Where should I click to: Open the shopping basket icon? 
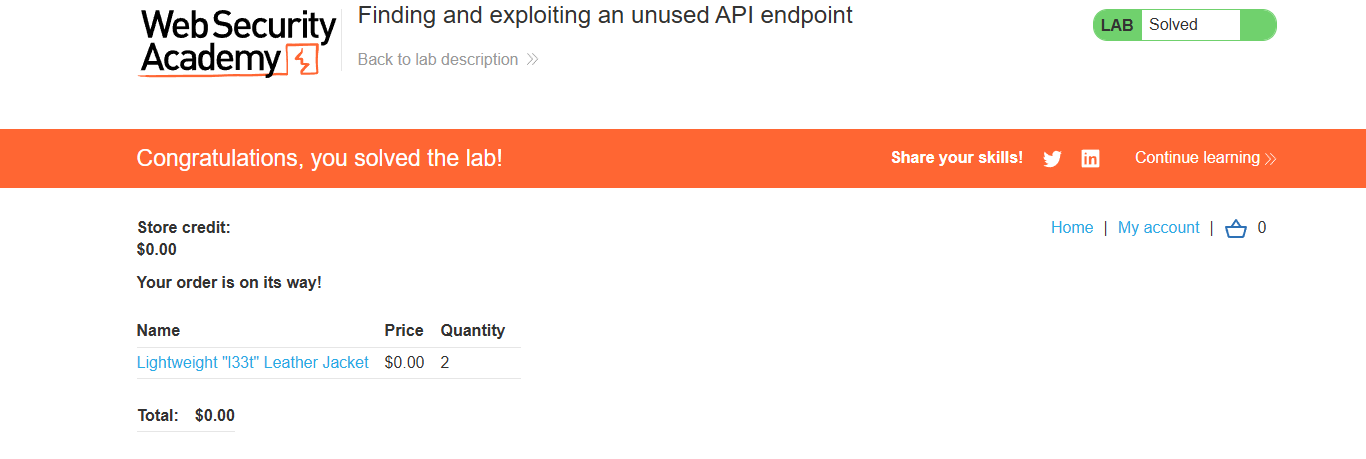(1236, 229)
